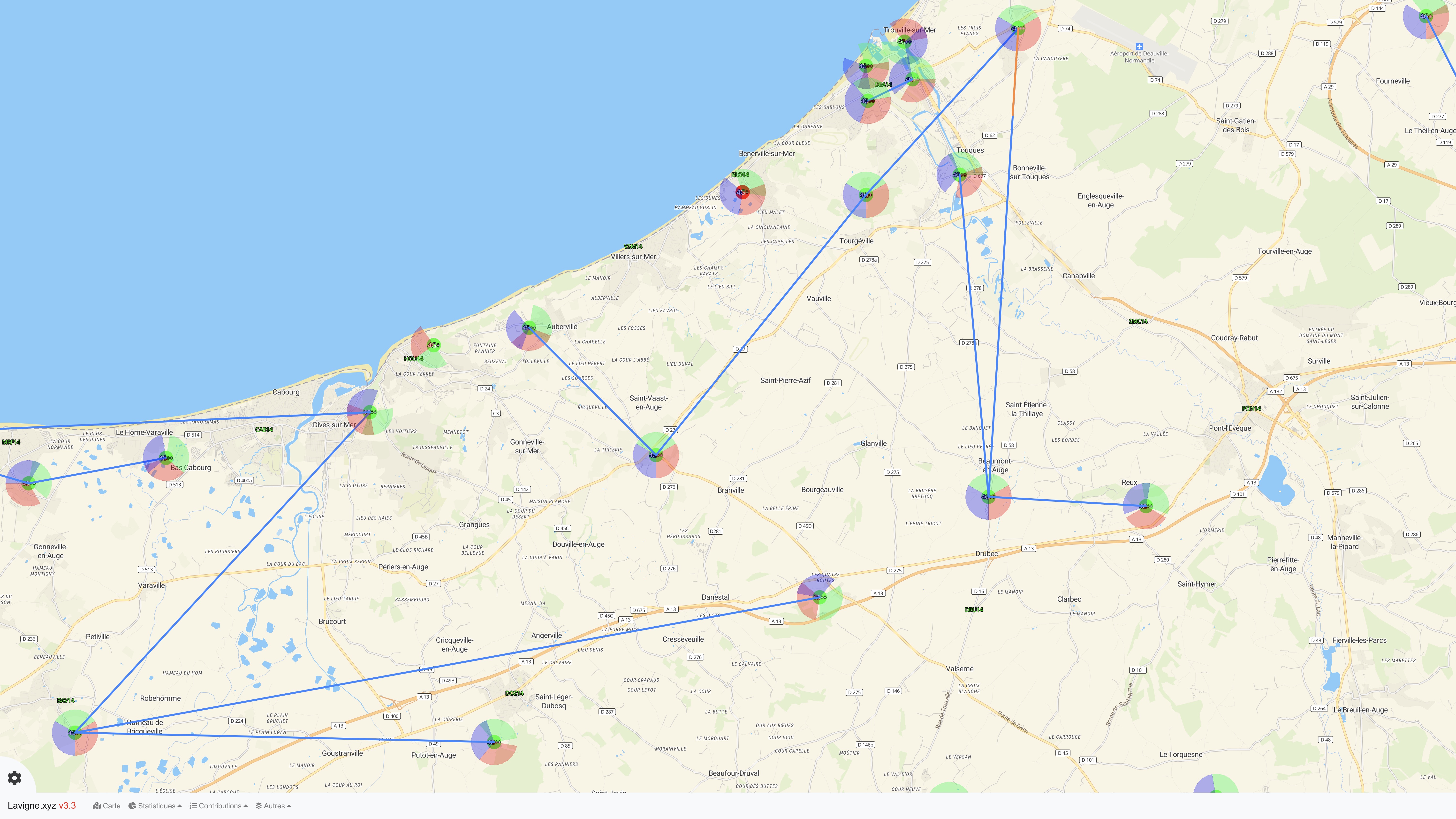
Task: Select the Englesqueville-en-Auge label
Action: [1100, 201]
